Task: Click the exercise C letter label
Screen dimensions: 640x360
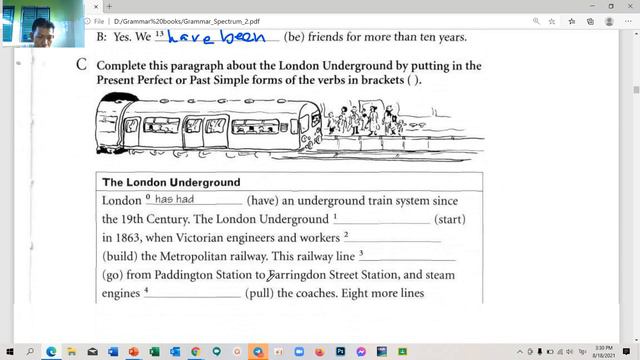Action: click(82, 64)
